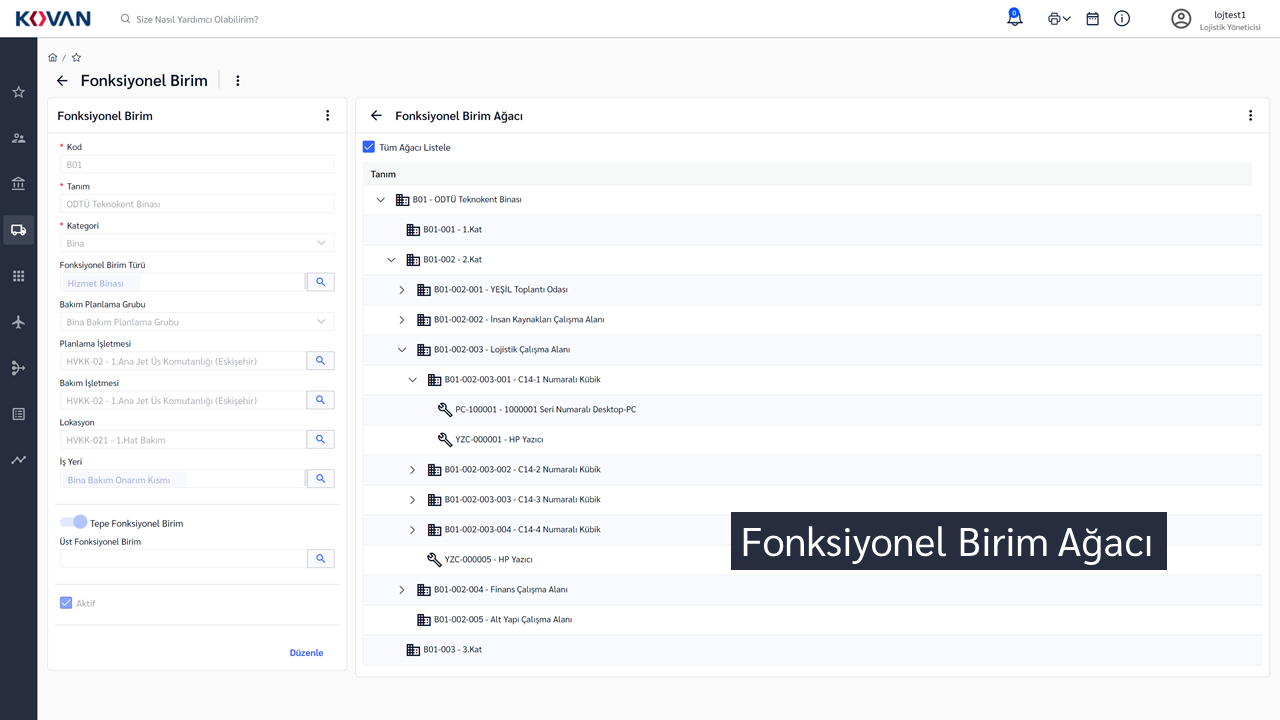Expand B01-002-001 YEŞİL Toplantı Odası node
1280x720 pixels.
[x=402, y=290]
